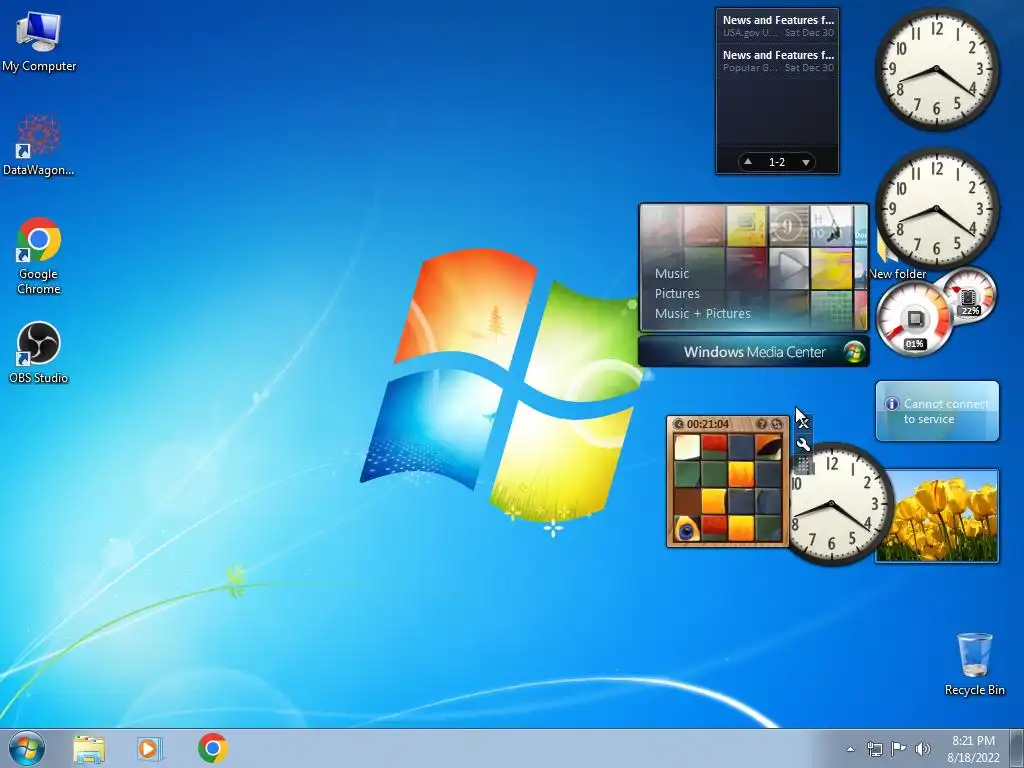Select the OBS Studio desktop shortcut
The height and width of the screenshot is (768, 1024).
point(39,352)
